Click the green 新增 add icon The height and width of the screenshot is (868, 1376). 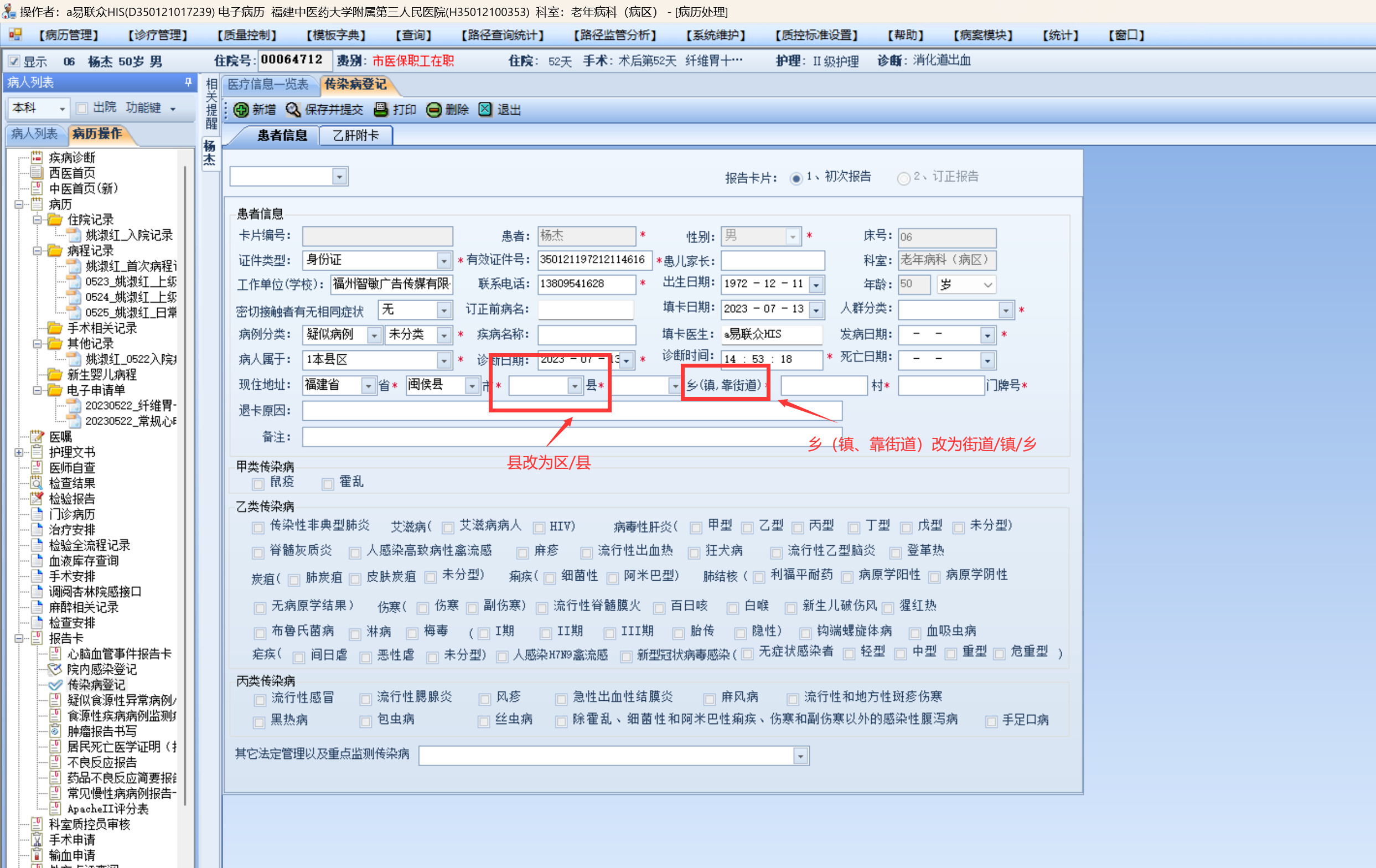point(241,110)
